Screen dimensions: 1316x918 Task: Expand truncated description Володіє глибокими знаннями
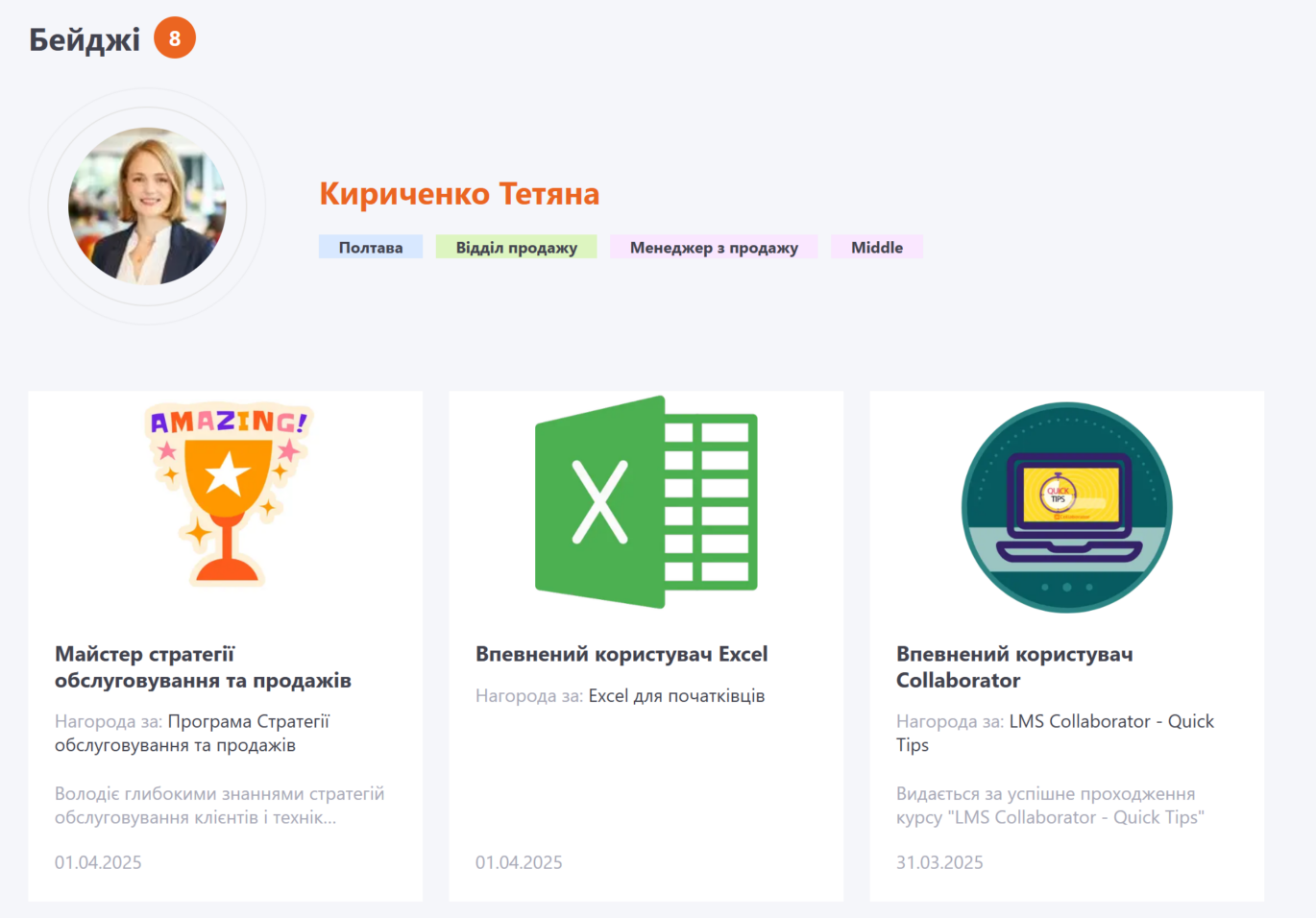pos(219,806)
